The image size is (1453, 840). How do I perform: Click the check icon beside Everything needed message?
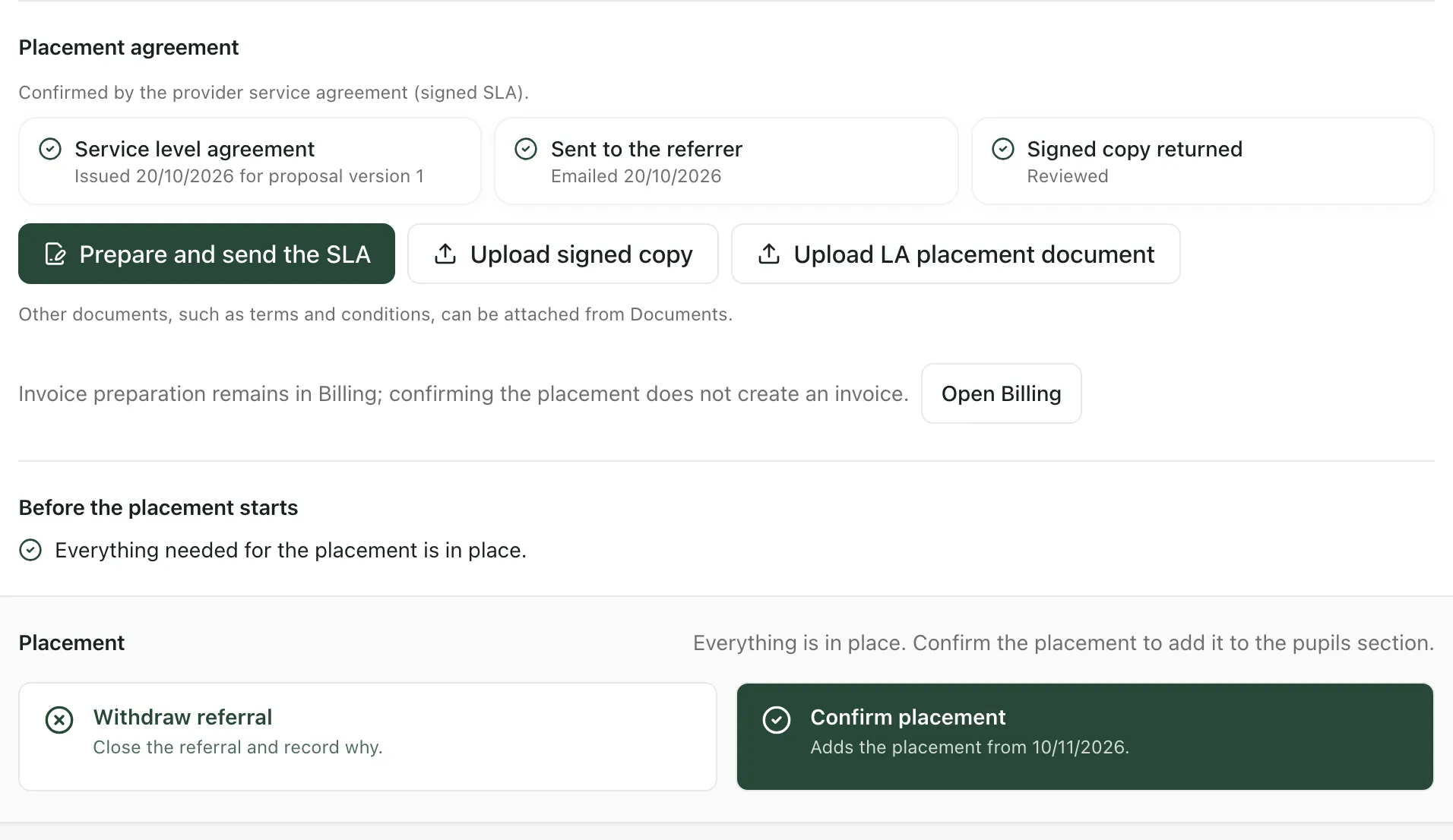coord(30,550)
